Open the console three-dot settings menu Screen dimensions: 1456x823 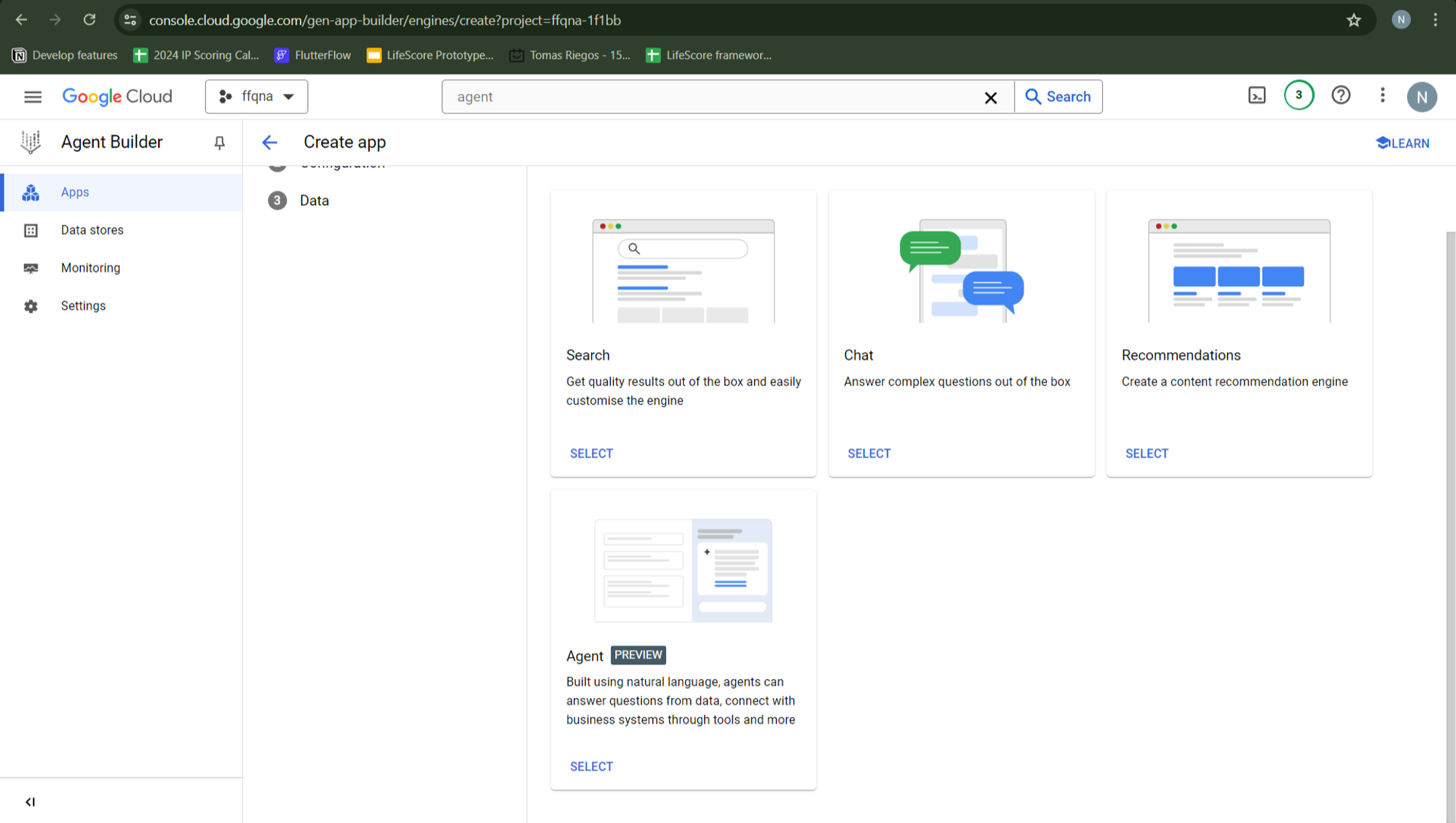pos(1382,95)
